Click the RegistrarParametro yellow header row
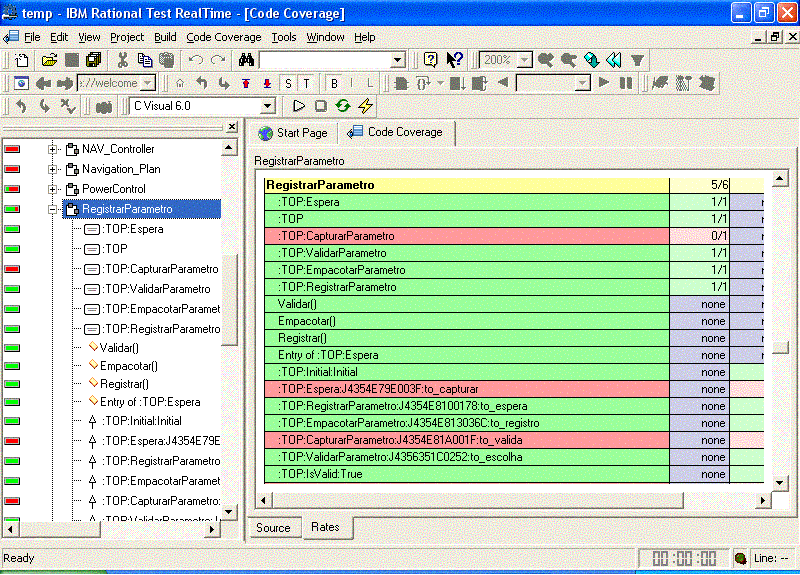 click(466, 185)
